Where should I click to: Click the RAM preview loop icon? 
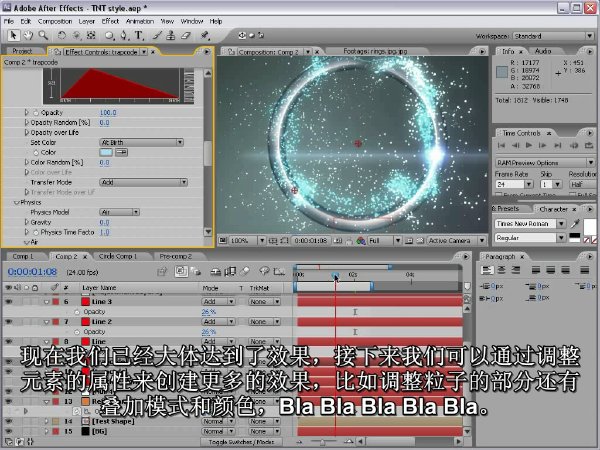[x=589, y=145]
